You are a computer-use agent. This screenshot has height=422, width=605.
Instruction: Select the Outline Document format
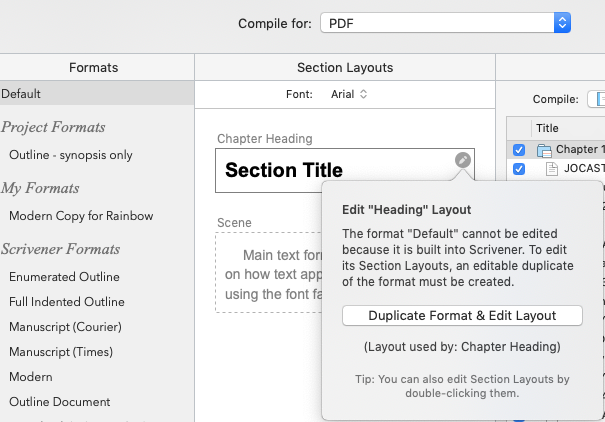coord(59,402)
